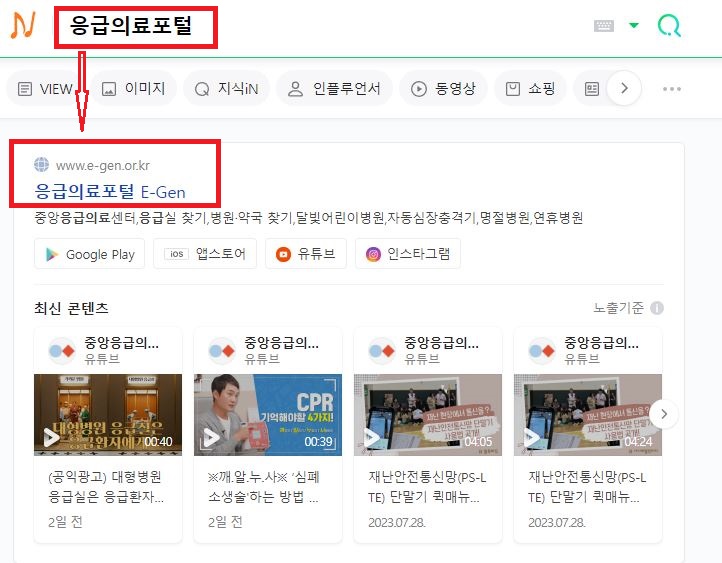Click the info icon next to 노출기준
This screenshot has height=563, width=722.
tap(657, 308)
